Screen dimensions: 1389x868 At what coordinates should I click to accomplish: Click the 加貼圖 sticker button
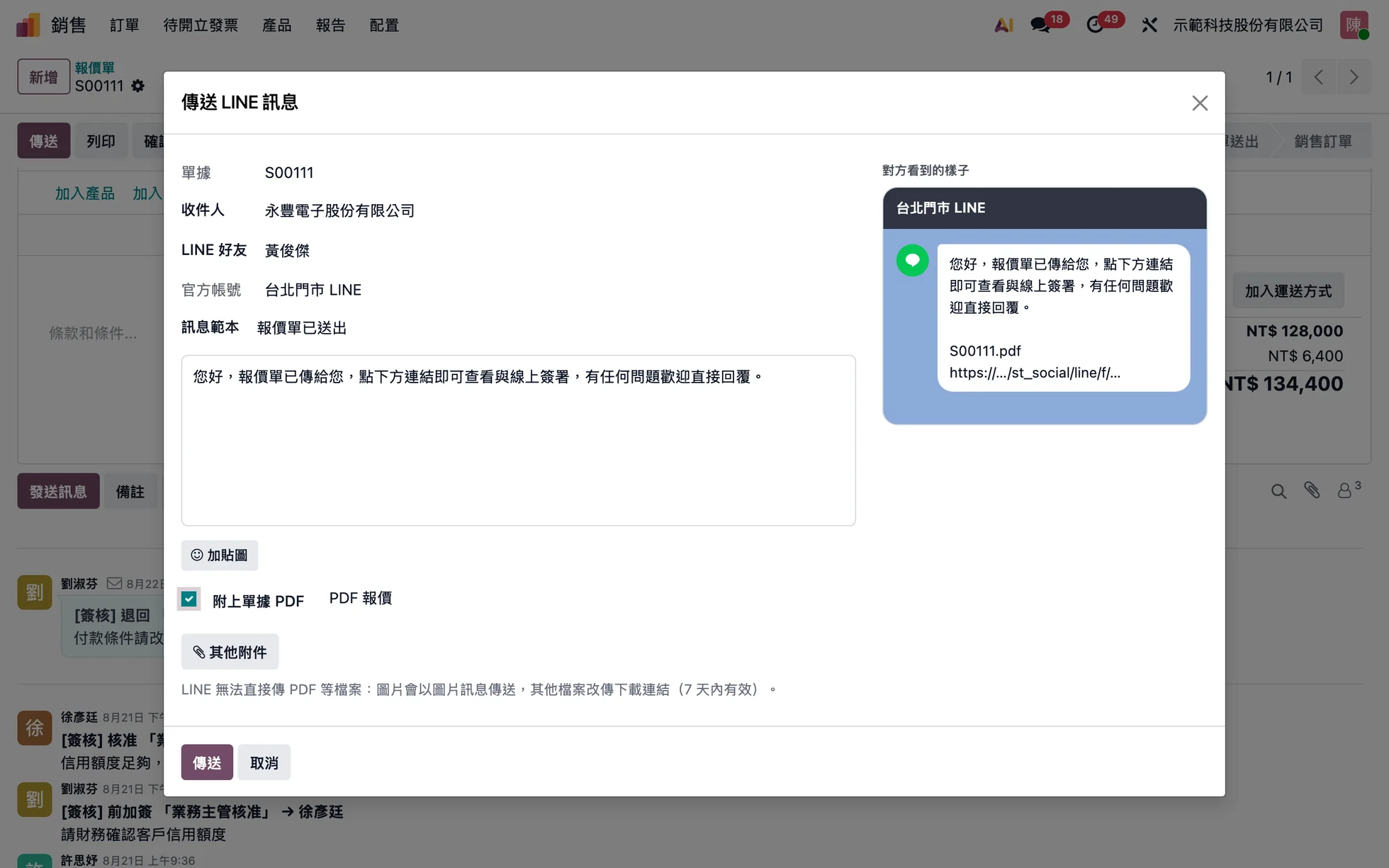coord(220,556)
